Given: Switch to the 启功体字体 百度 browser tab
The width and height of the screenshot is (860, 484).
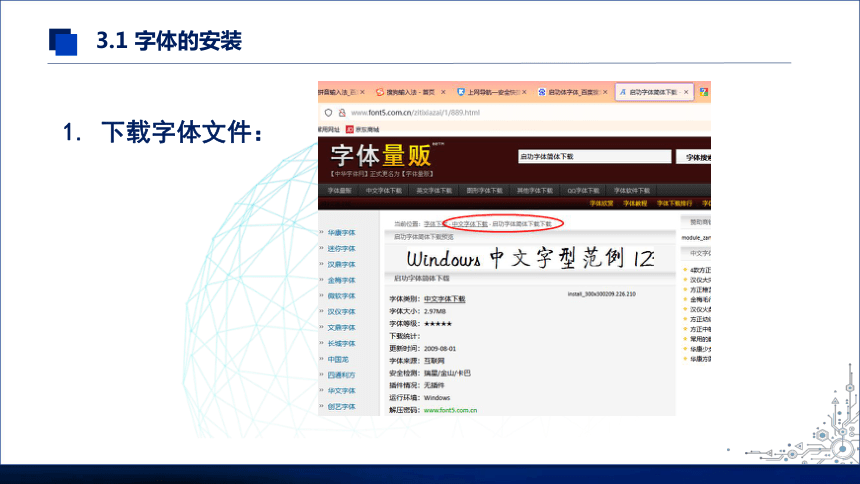Looking at the screenshot, I should point(573,92).
